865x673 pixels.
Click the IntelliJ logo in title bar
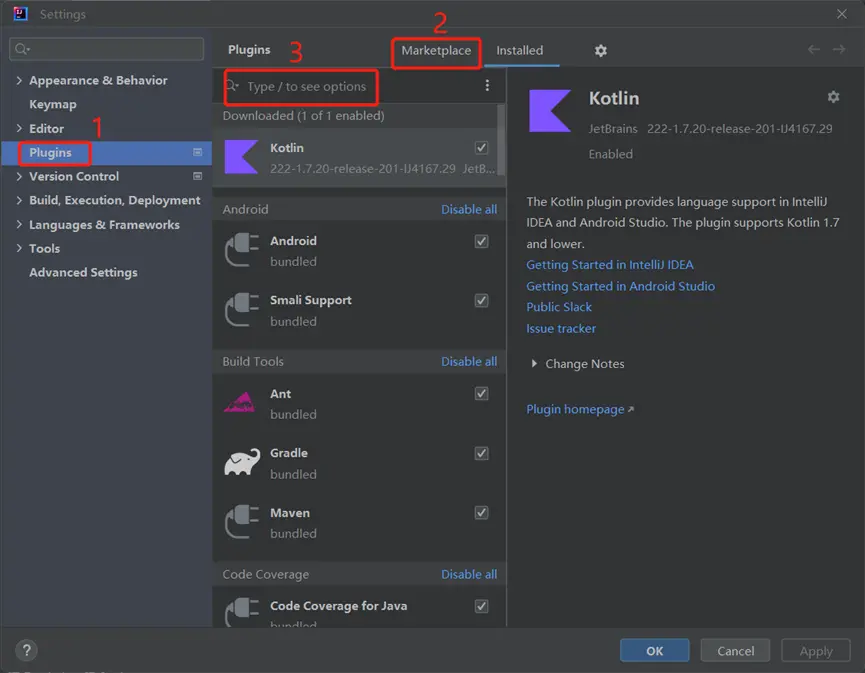click(20, 14)
